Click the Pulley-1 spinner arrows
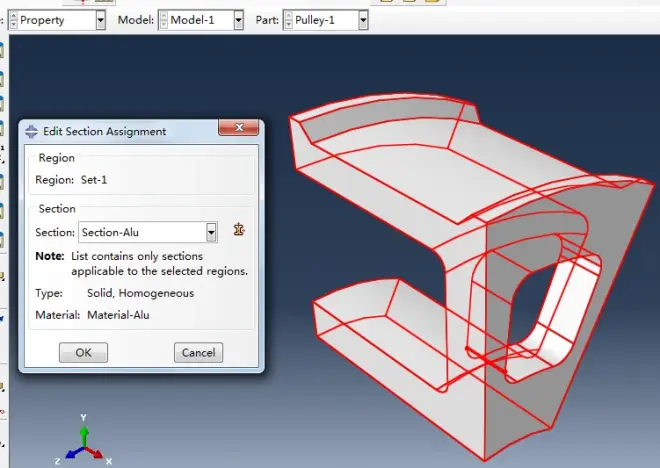660x468 pixels. coord(288,20)
